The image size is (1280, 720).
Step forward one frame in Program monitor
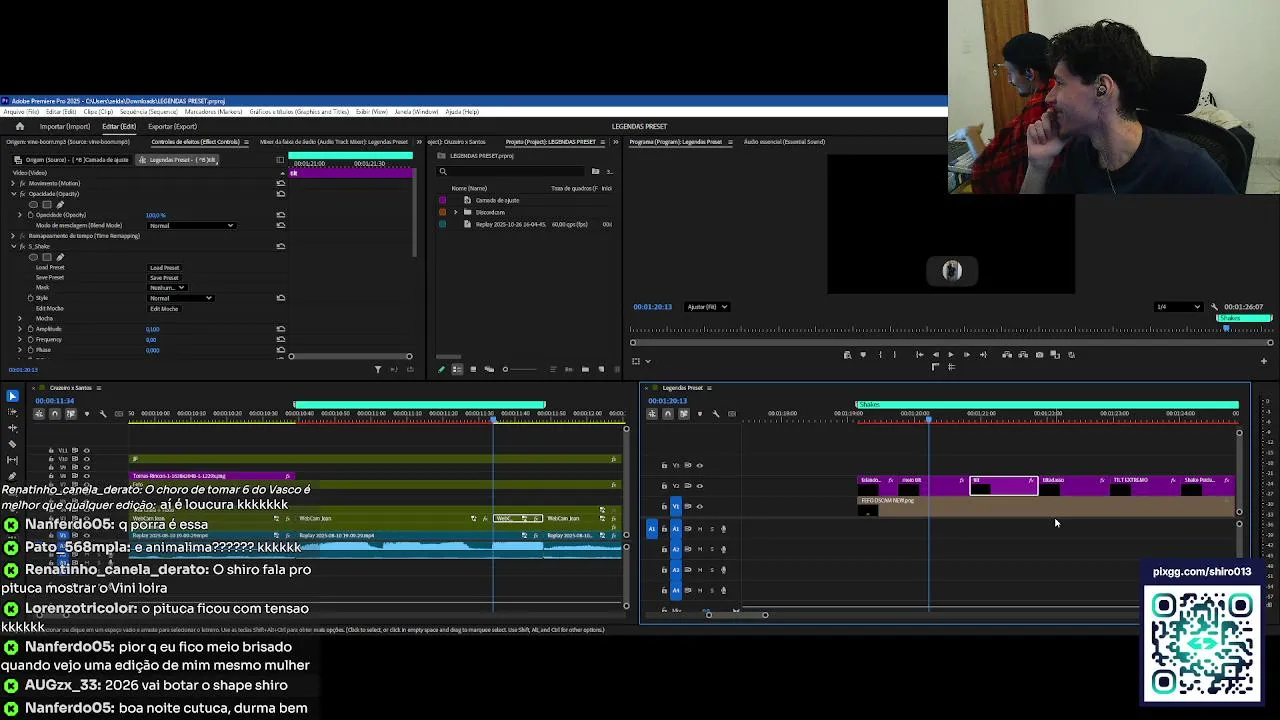pos(967,354)
